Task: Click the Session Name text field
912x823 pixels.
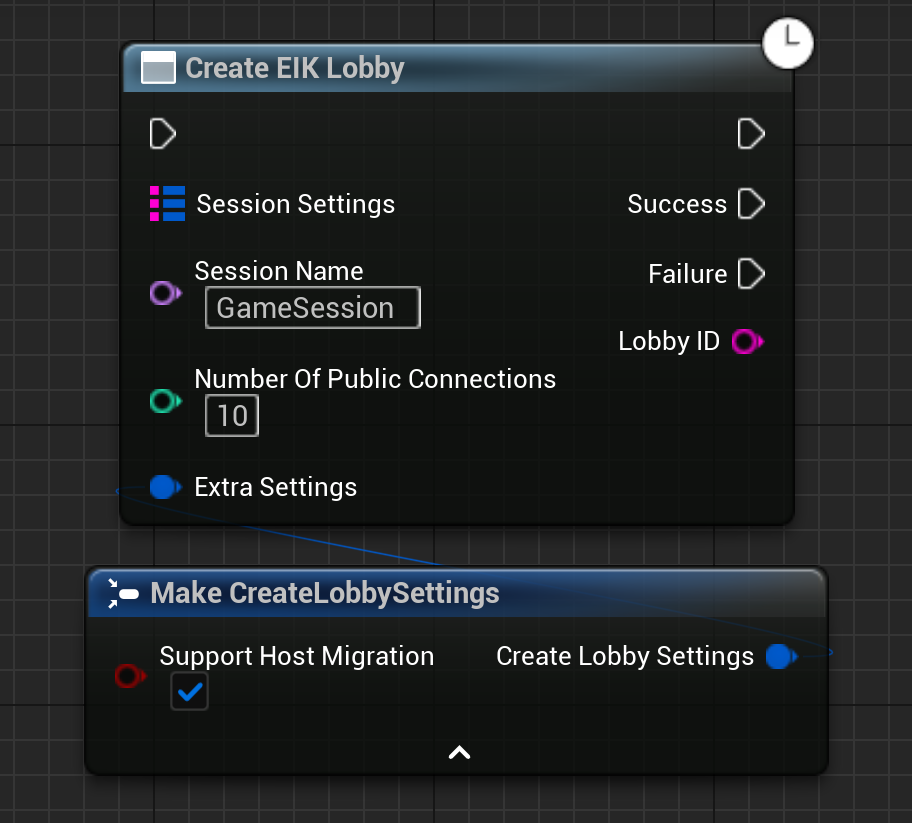Action: 312,308
